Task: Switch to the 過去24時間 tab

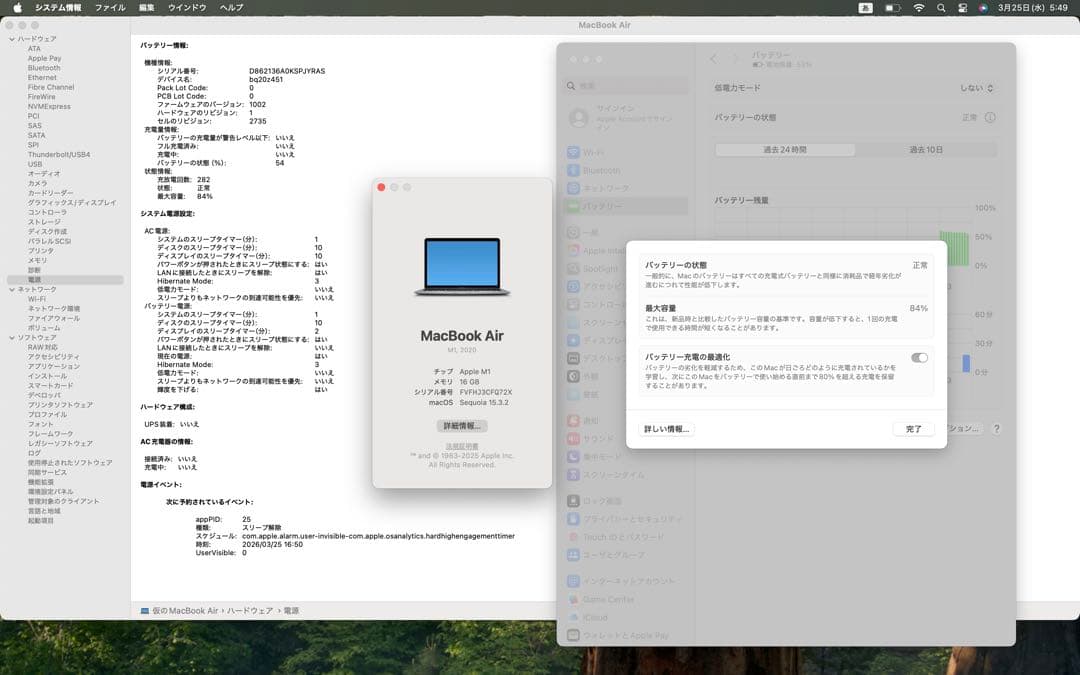Action: [785, 149]
